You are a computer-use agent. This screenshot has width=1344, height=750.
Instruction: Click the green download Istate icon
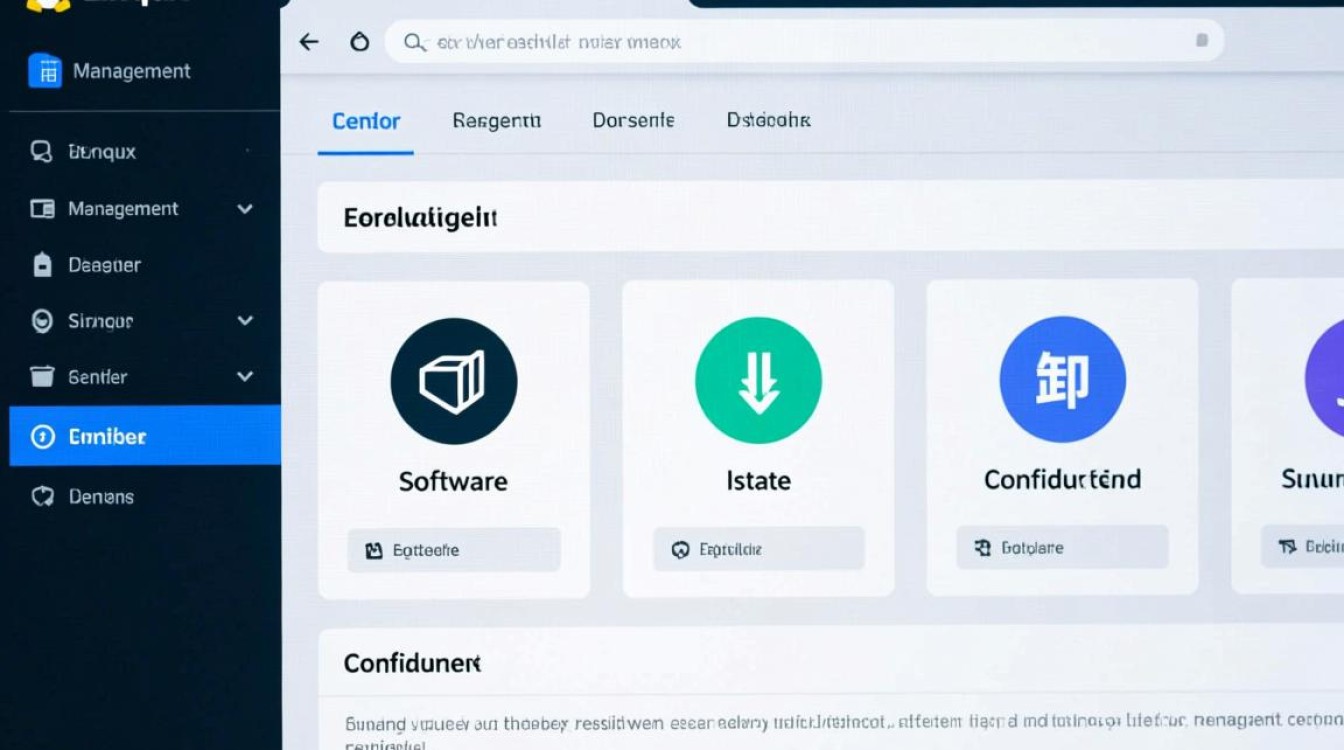coord(758,381)
